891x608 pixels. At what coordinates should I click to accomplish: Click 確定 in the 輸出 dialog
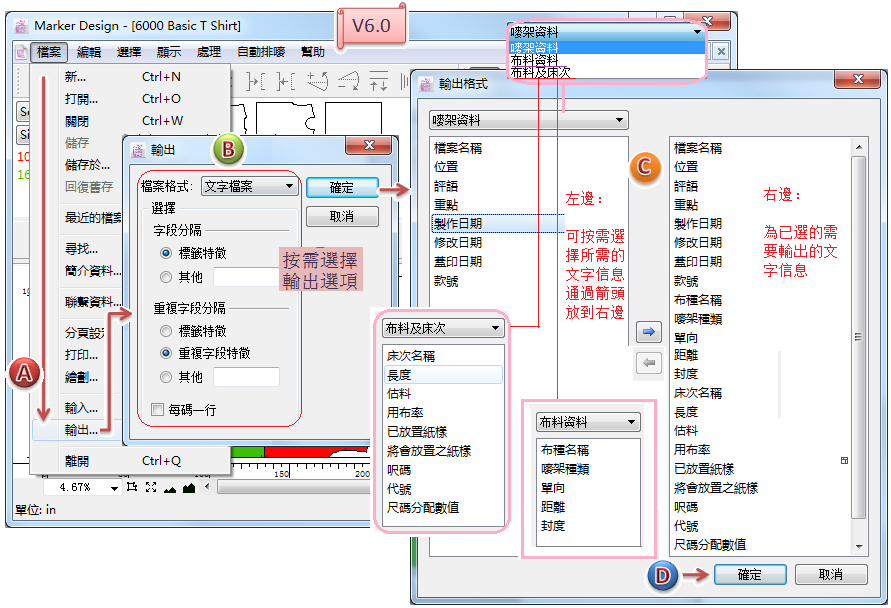342,188
